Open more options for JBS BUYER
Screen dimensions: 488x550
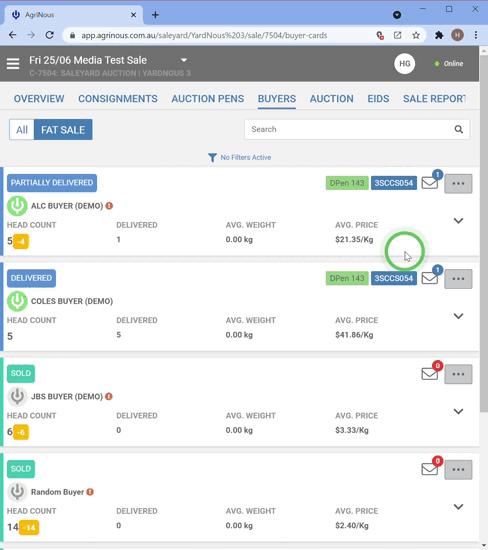[x=458, y=374]
